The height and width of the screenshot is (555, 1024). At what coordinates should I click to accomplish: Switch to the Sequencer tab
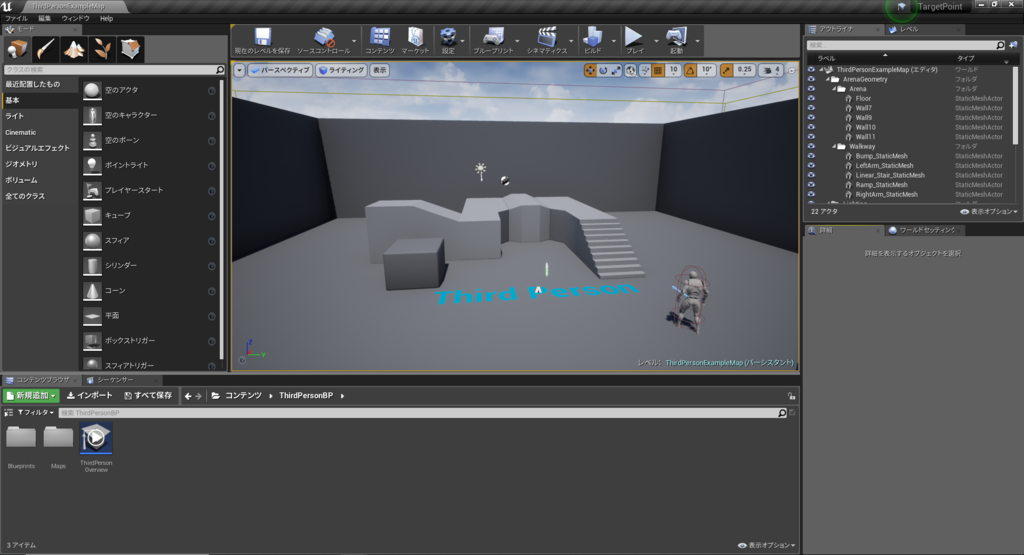click(115, 380)
